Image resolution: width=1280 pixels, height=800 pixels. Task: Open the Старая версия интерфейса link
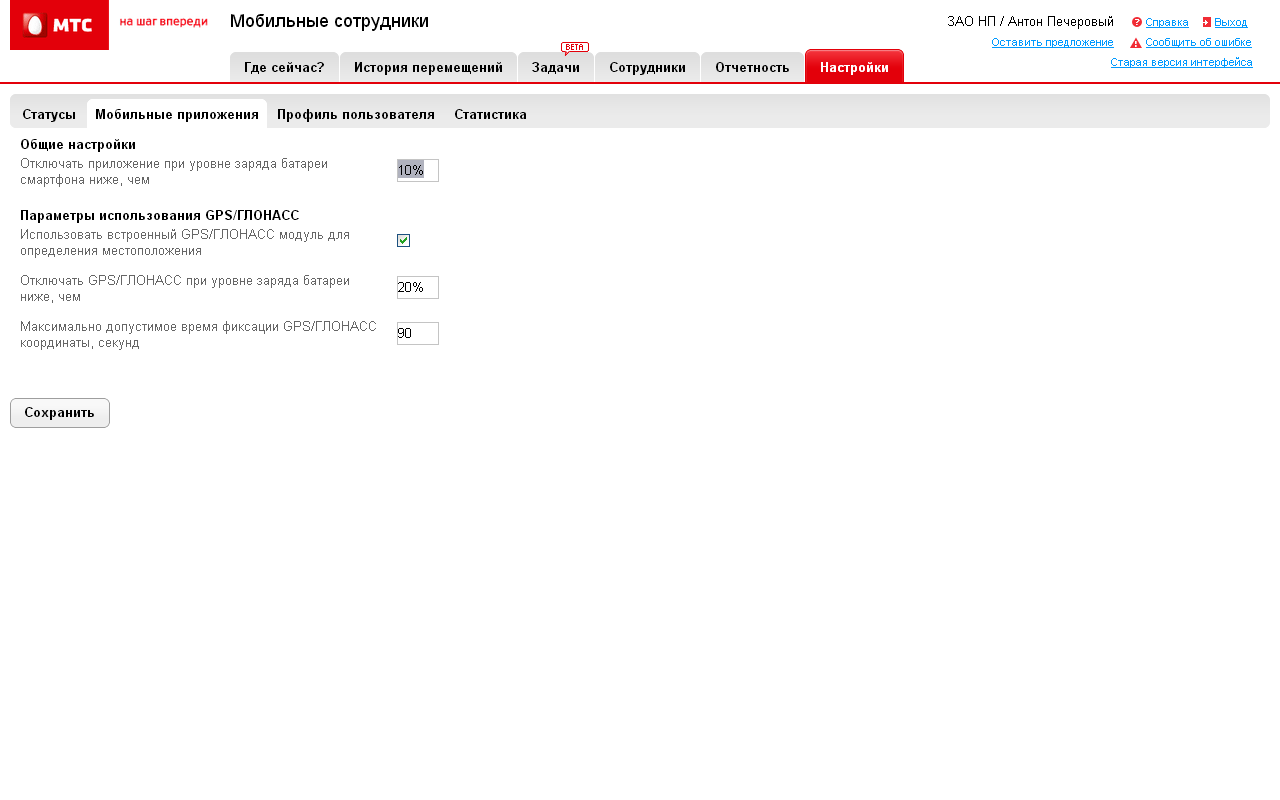point(1181,62)
